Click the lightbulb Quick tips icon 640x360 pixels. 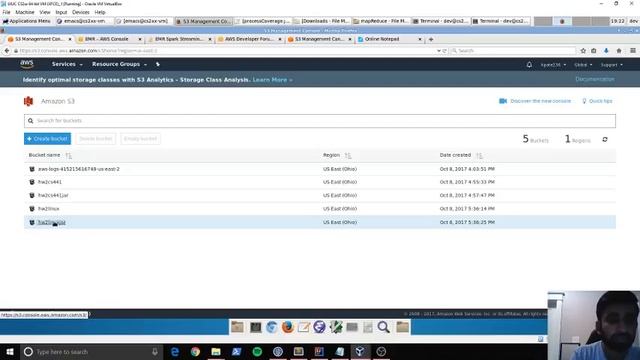point(584,101)
